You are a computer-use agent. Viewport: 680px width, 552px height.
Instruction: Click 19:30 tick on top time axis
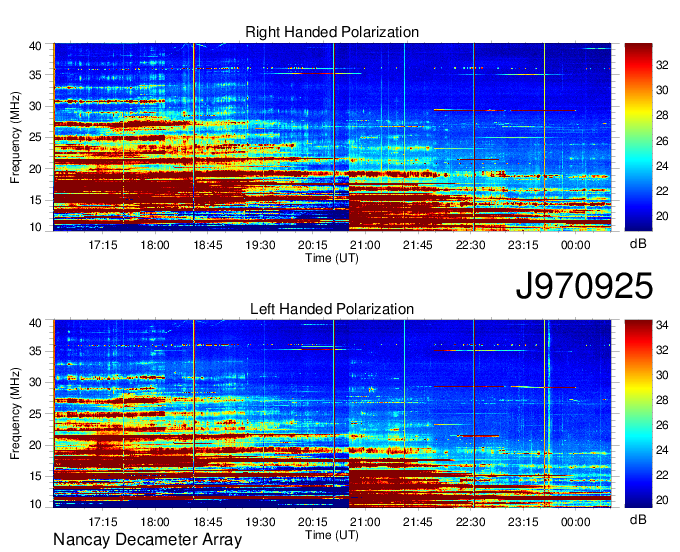pyautogui.click(x=260, y=245)
